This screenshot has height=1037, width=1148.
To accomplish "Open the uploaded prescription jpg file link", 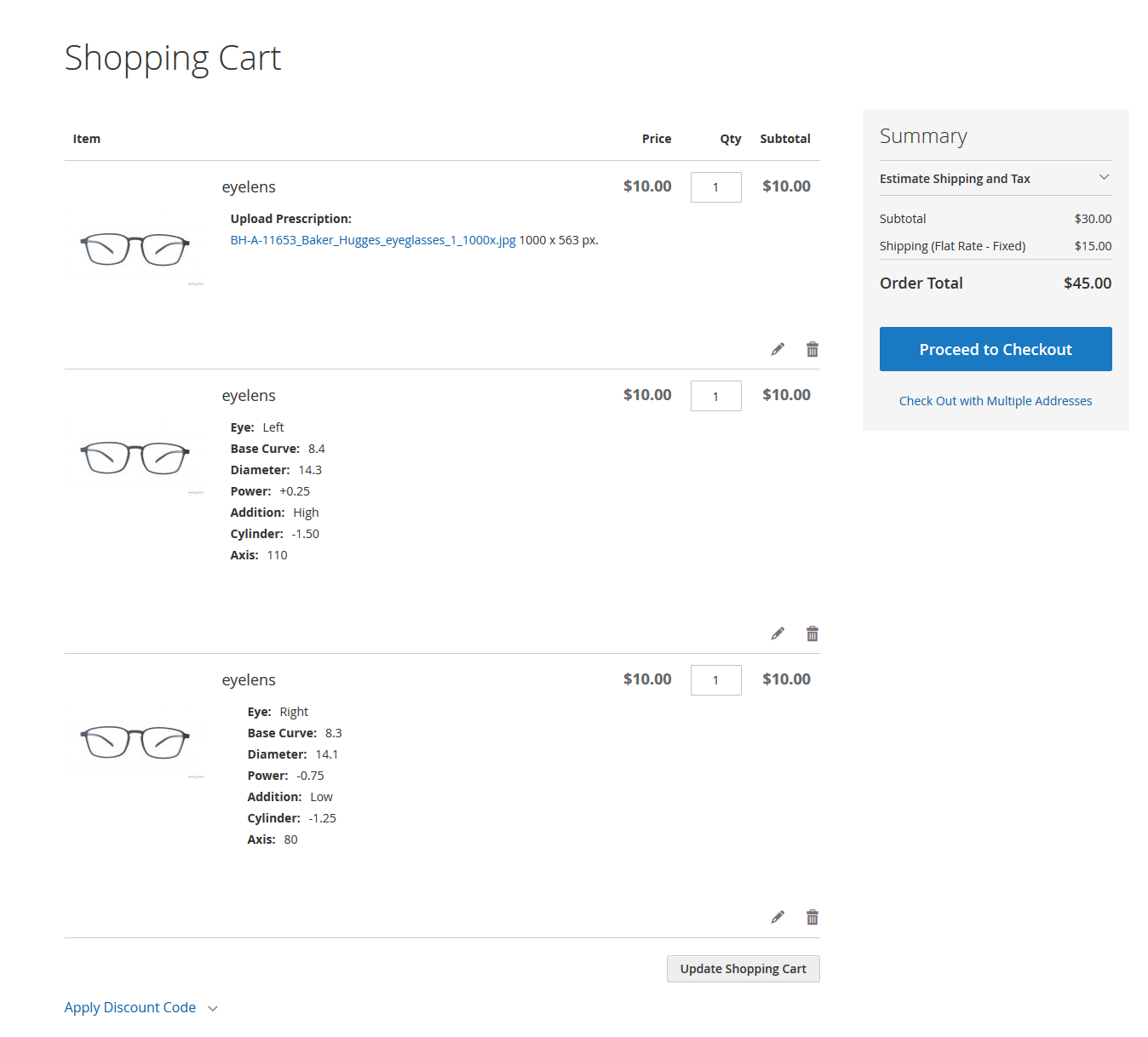I will coord(373,240).
